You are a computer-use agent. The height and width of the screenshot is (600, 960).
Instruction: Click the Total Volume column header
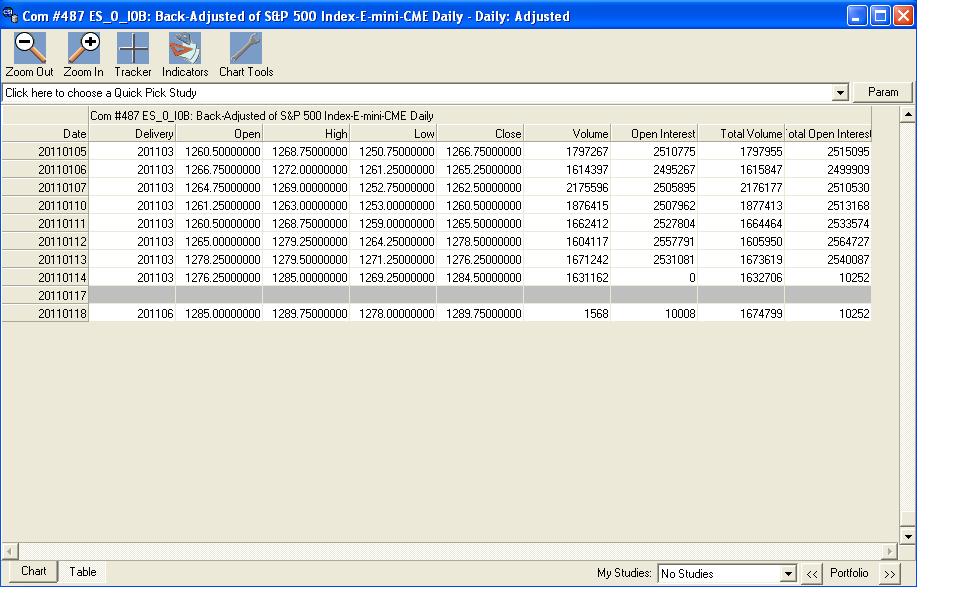coord(741,133)
